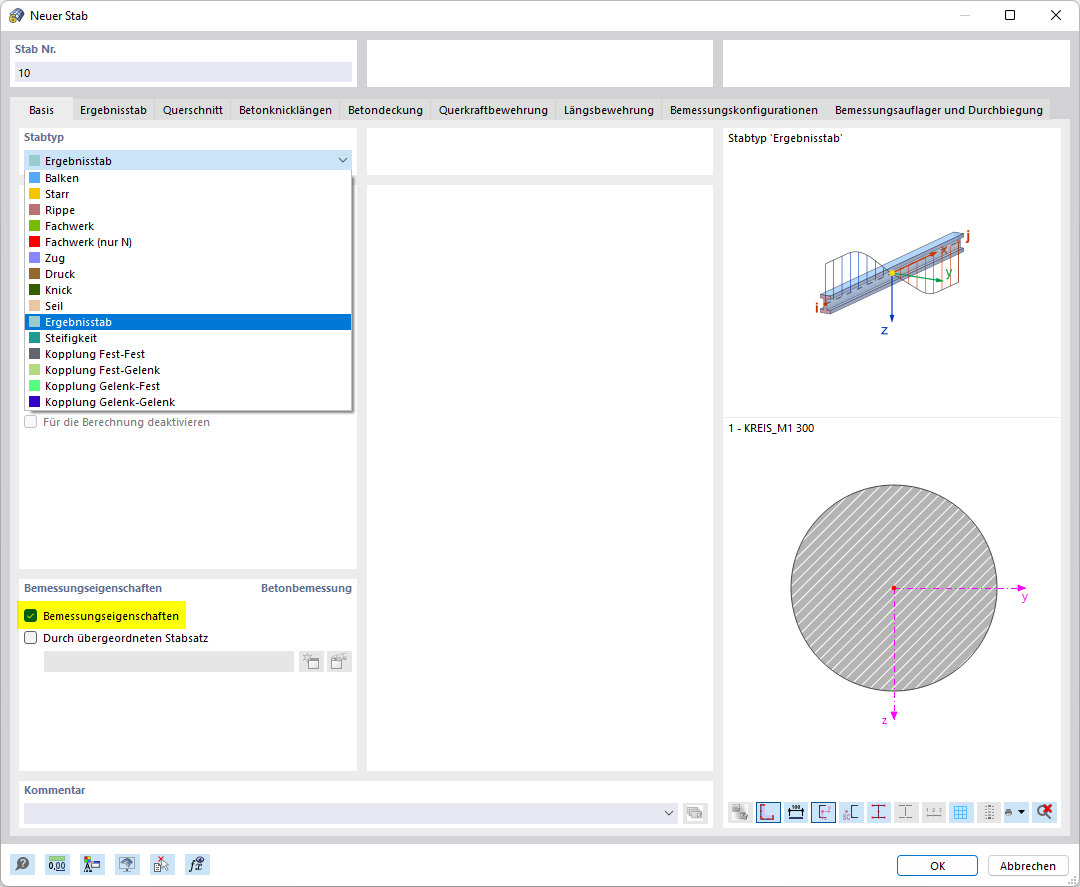Click the icon with document and red X cursor
This screenshot has width=1080, height=887.
[x=163, y=864]
